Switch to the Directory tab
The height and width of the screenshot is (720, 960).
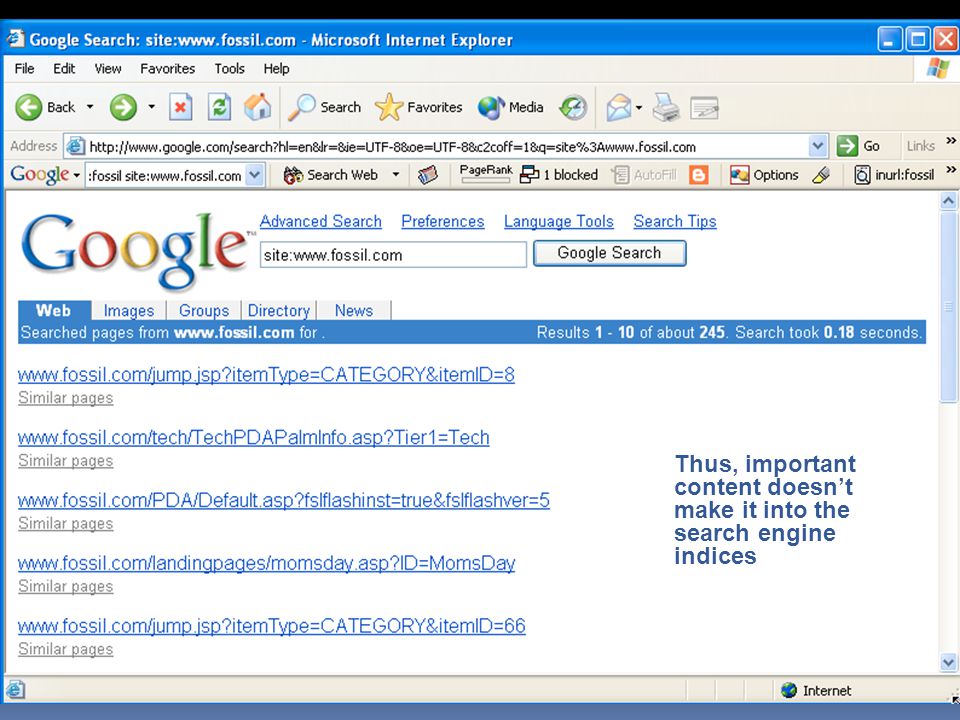point(279,311)
